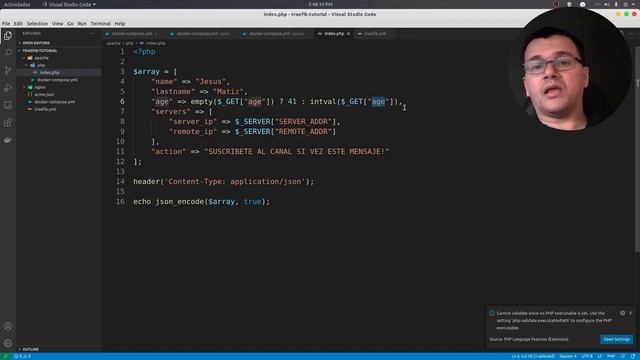Click the echo json_encode code line

201,202
